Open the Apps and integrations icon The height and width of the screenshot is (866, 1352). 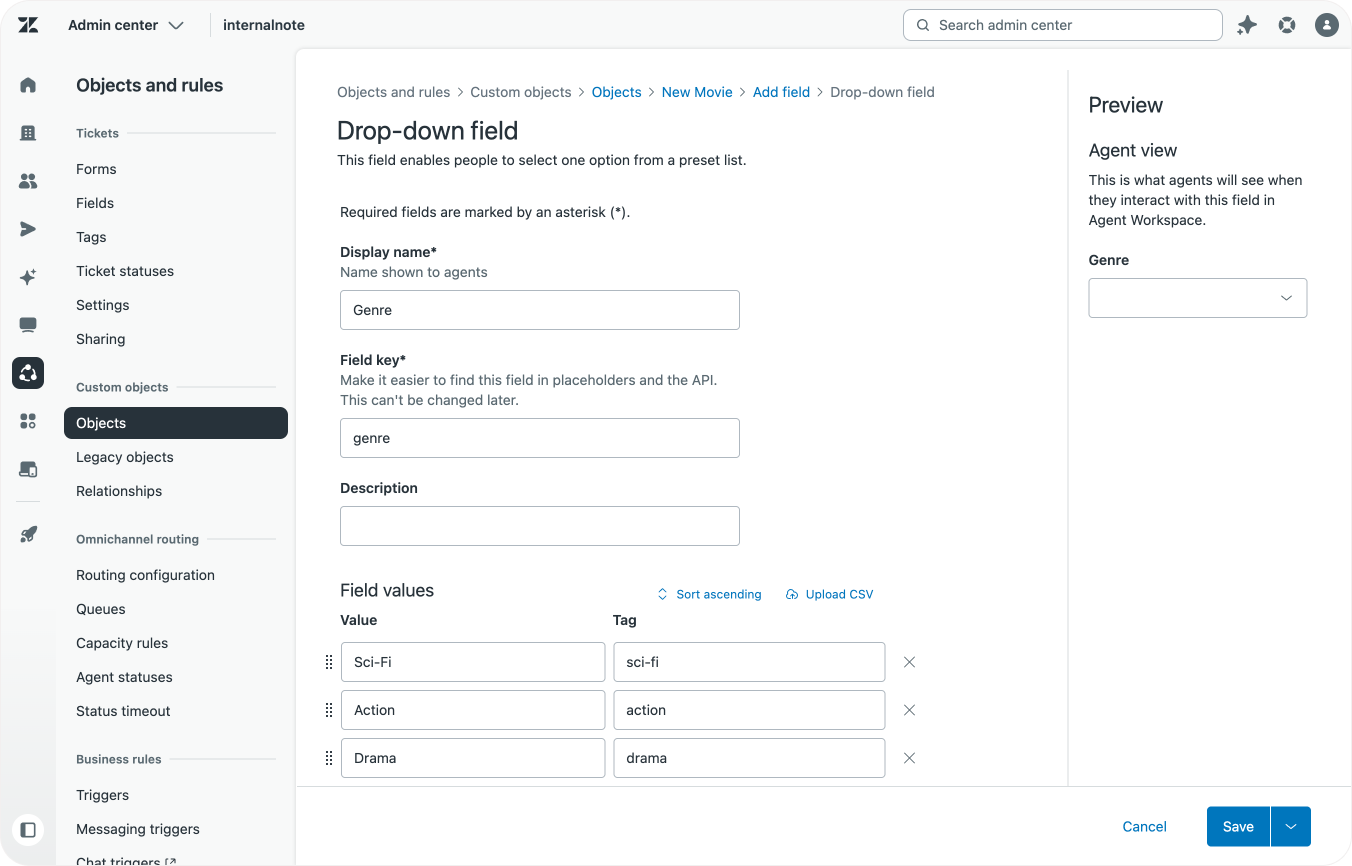point(28,421)
